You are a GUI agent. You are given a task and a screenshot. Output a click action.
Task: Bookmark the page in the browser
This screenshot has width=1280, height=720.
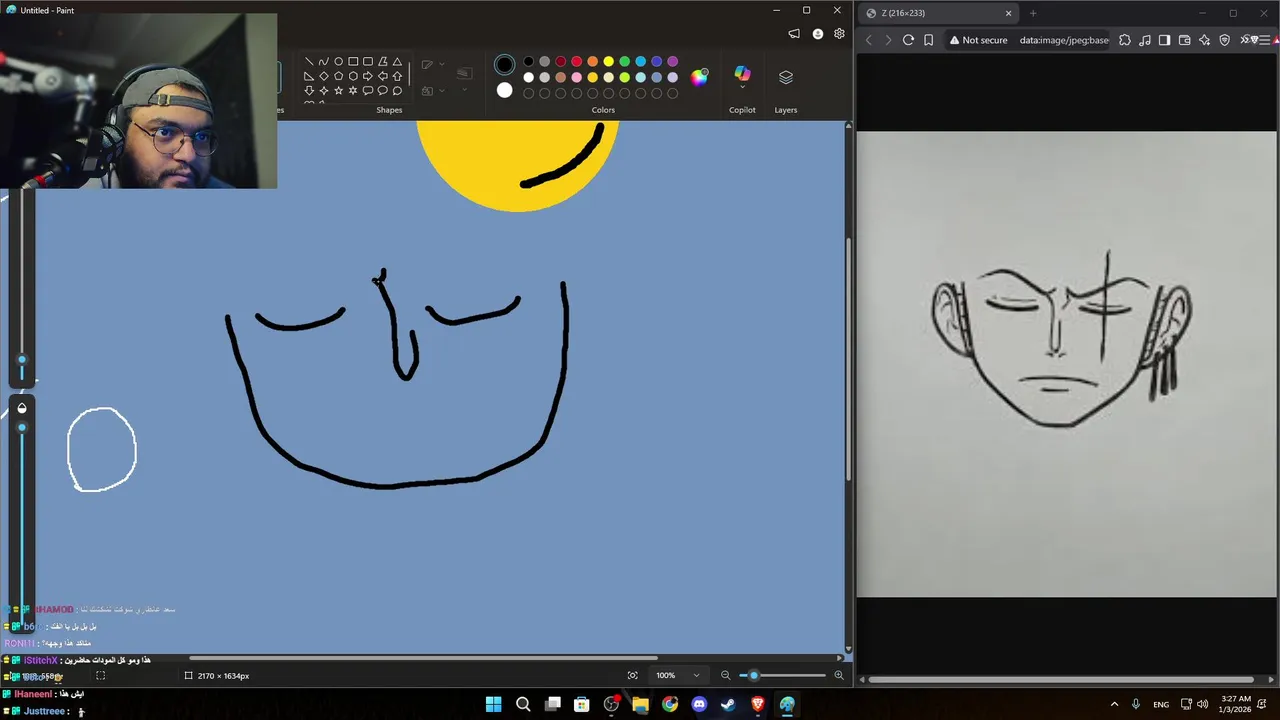(x=929, y=40)
